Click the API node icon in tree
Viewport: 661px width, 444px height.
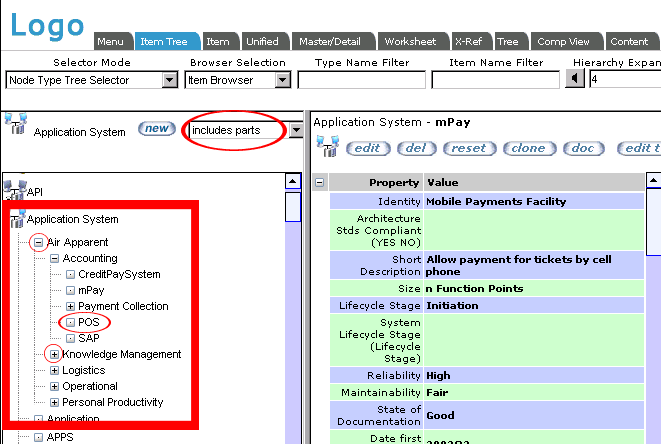[14, 191]
